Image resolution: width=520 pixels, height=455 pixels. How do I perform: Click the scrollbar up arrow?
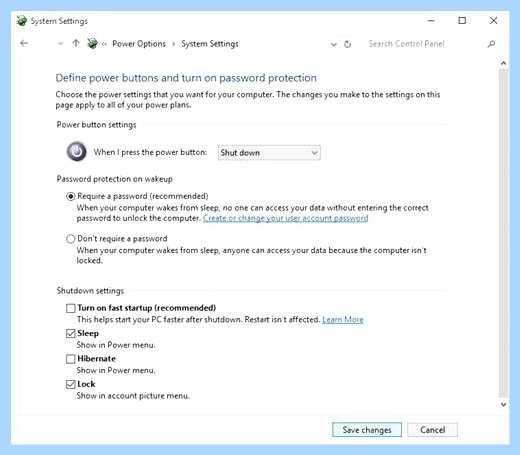(503, 63)
